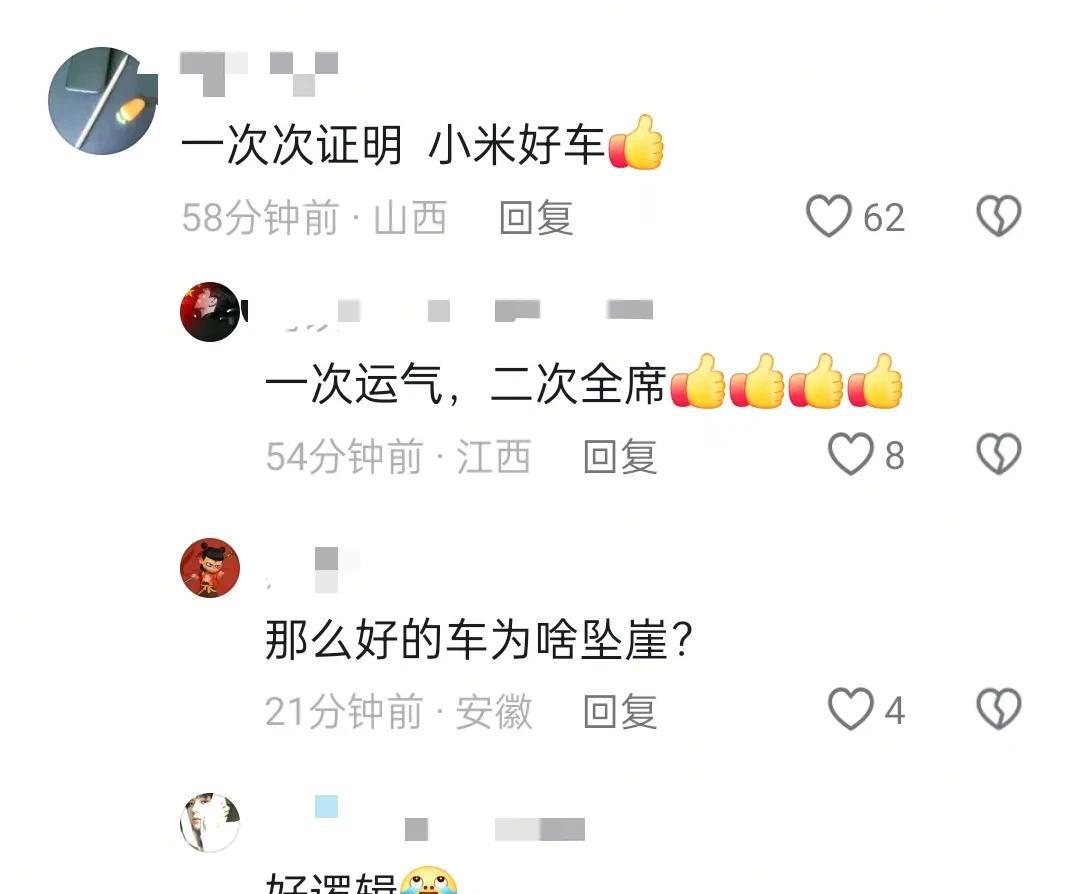The width and height of the screenshot is (1080, 894).
Task: Reply to the comment from 山西
Action: click(x=536, y=218)
